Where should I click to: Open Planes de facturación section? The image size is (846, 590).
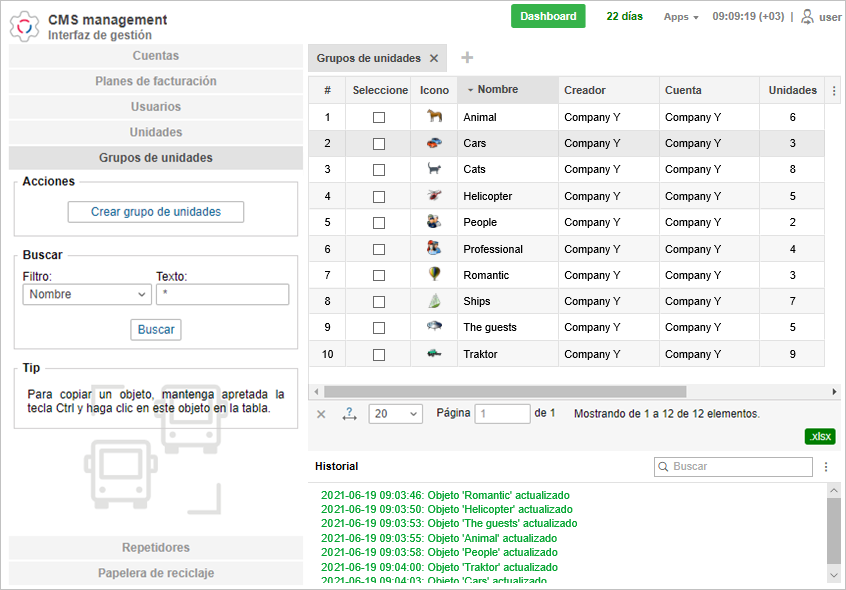(156, 81)
